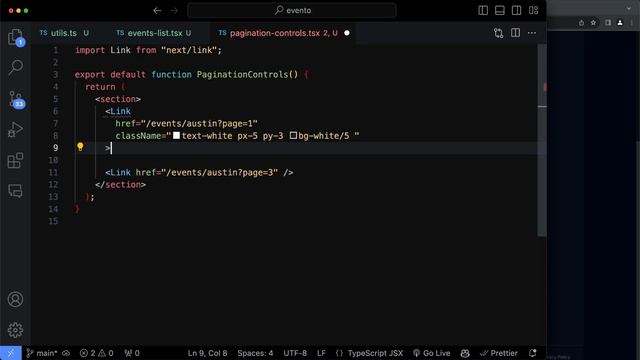Click the profile icon in browser window
This screenshot has height=360, width=640.
tap(620, 23)
